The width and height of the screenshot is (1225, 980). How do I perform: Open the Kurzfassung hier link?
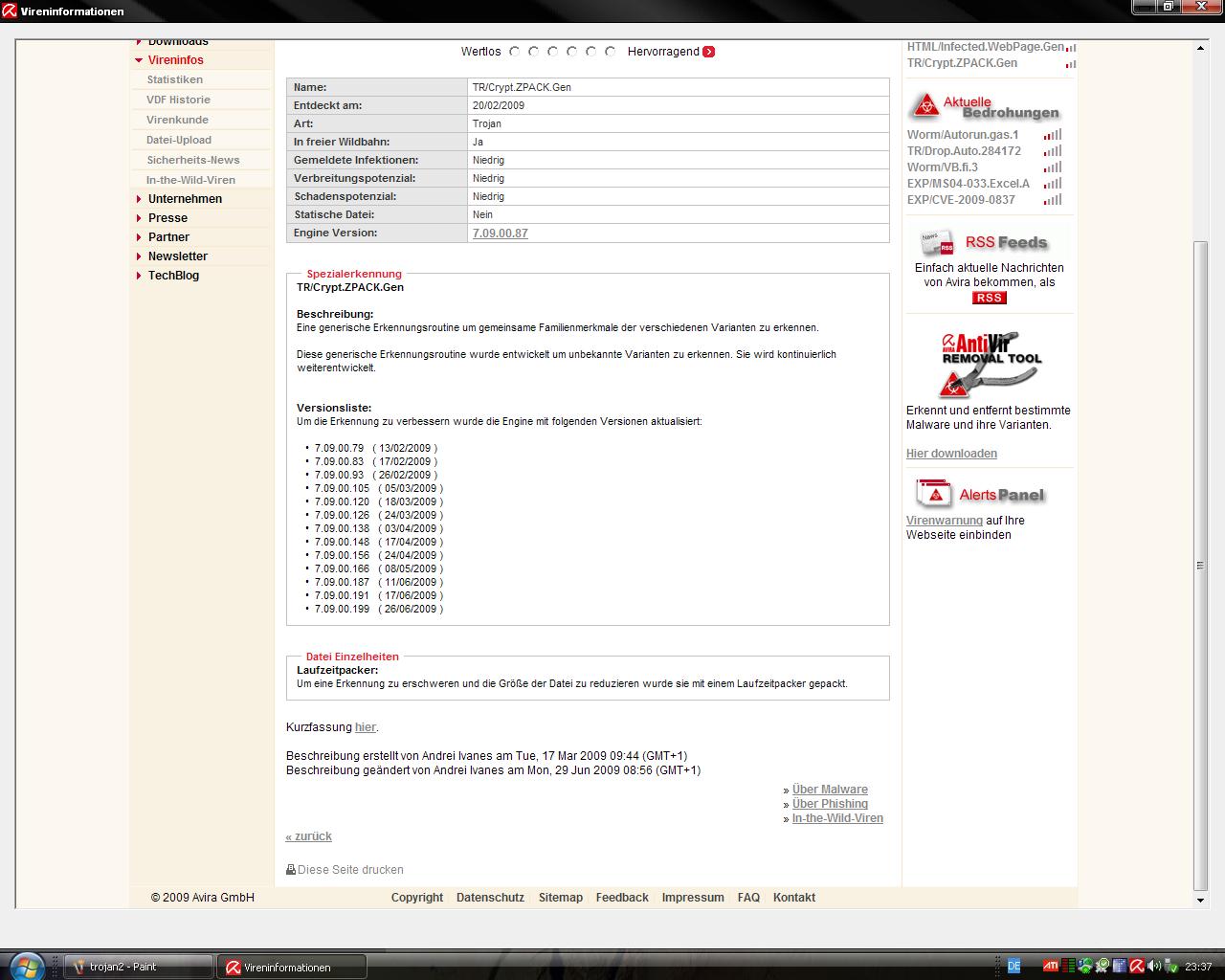coord(365,727)
